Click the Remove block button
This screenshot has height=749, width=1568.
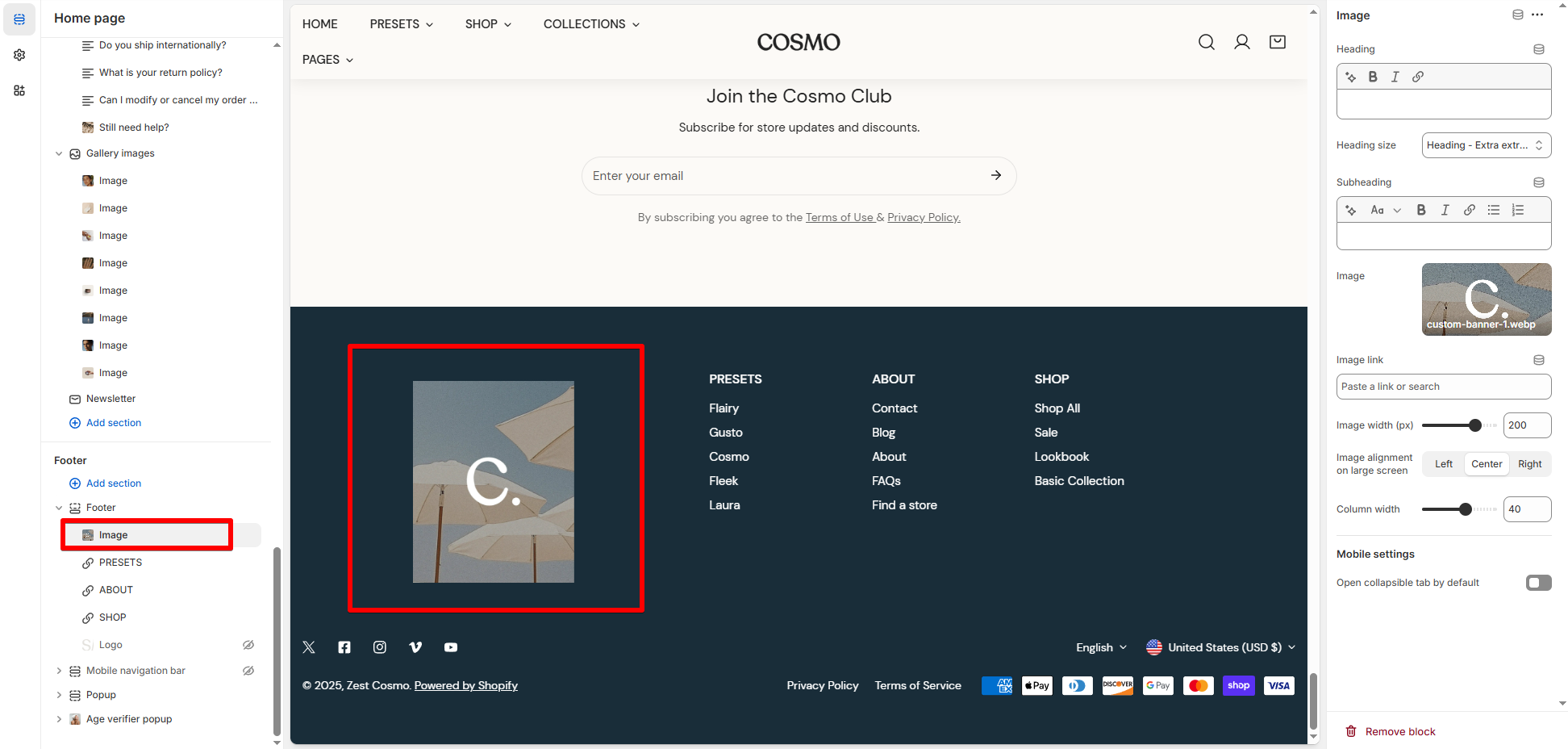[1391, 731]
